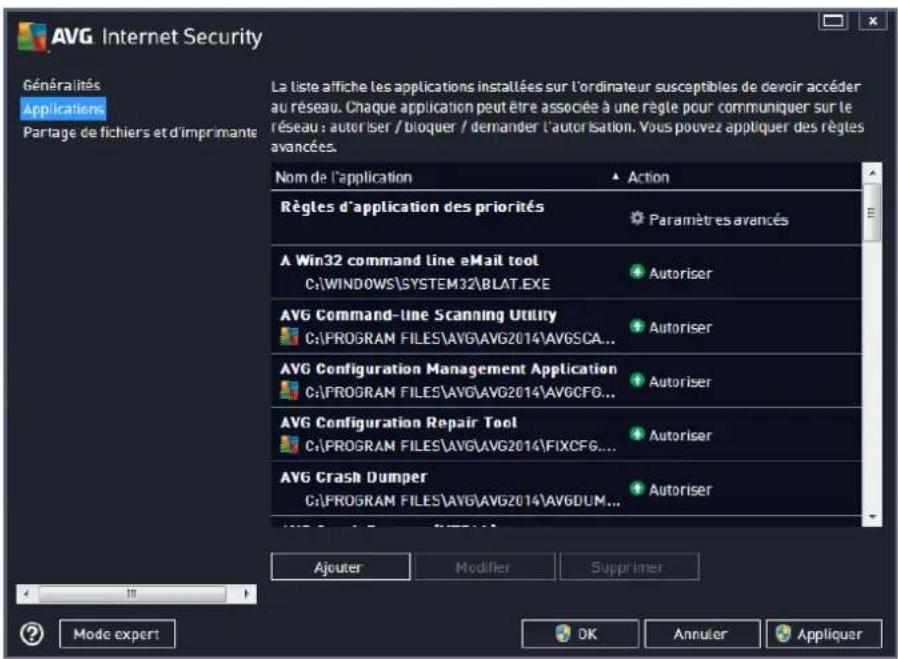Click the maximize window icon

click(x=833, y=21)
